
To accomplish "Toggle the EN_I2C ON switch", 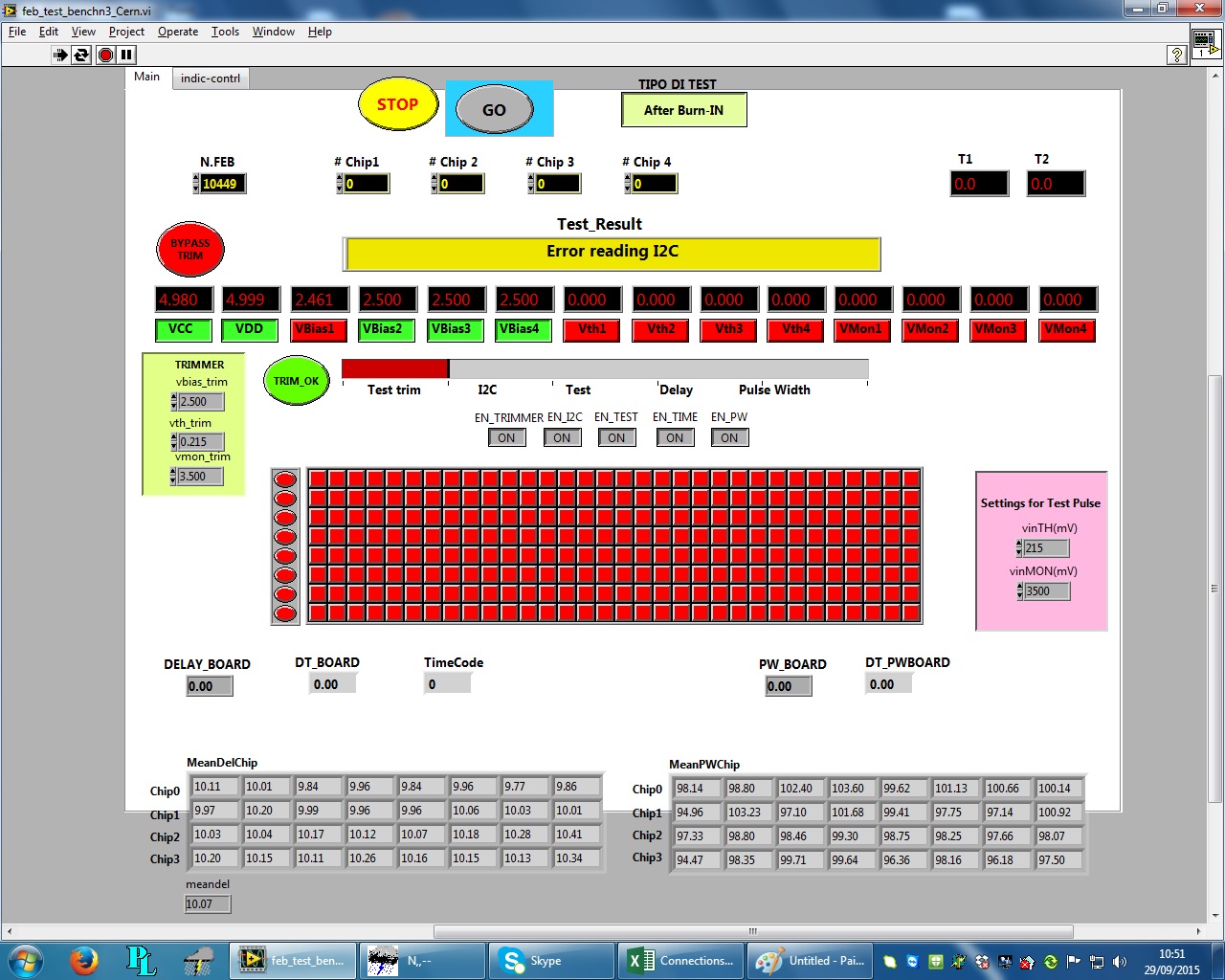I will click(562, 437).
